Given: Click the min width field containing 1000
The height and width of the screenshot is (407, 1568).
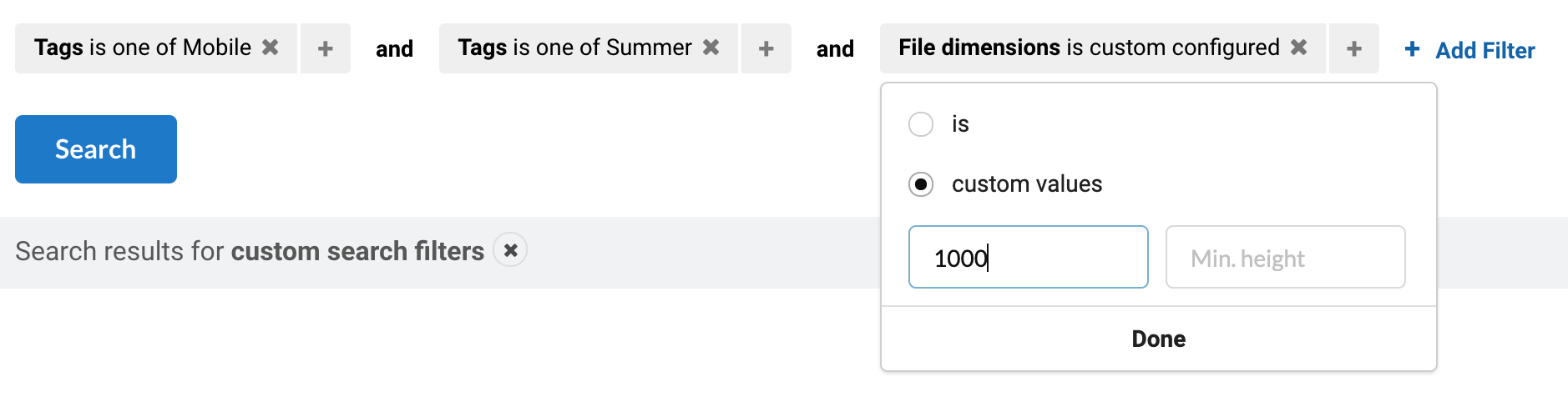Looking at the screenshot, I should [x=1029, y=257].
